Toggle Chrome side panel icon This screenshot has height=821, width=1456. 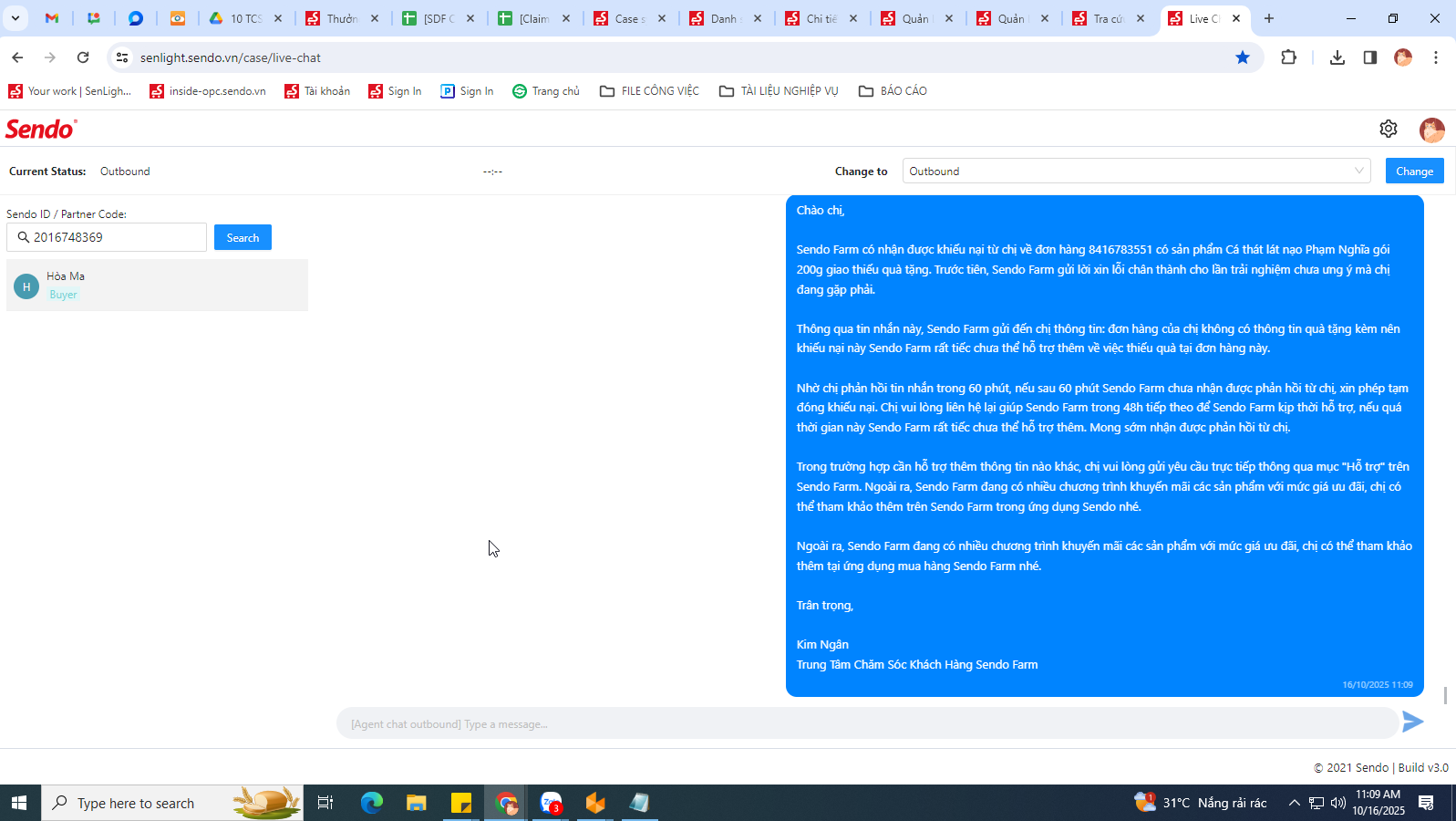tap(1369, 57)
